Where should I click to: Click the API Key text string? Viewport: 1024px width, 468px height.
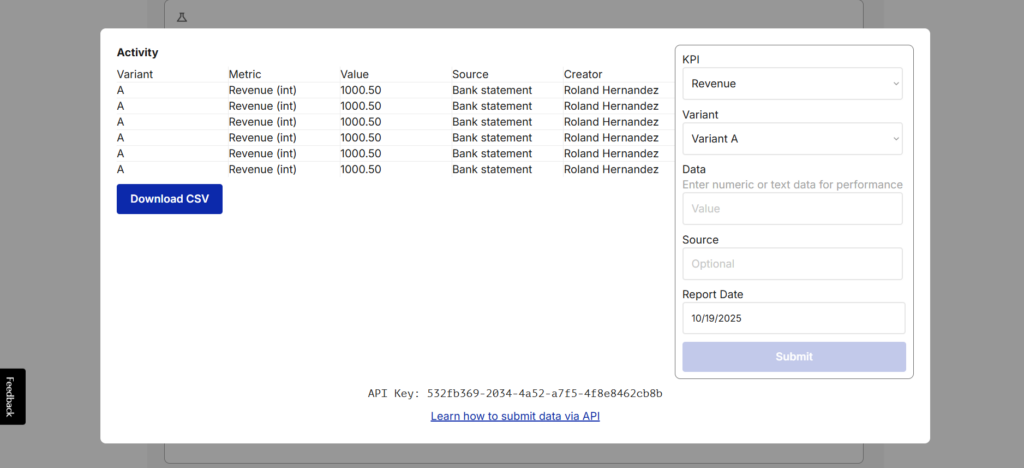click(x=515, y=394)
